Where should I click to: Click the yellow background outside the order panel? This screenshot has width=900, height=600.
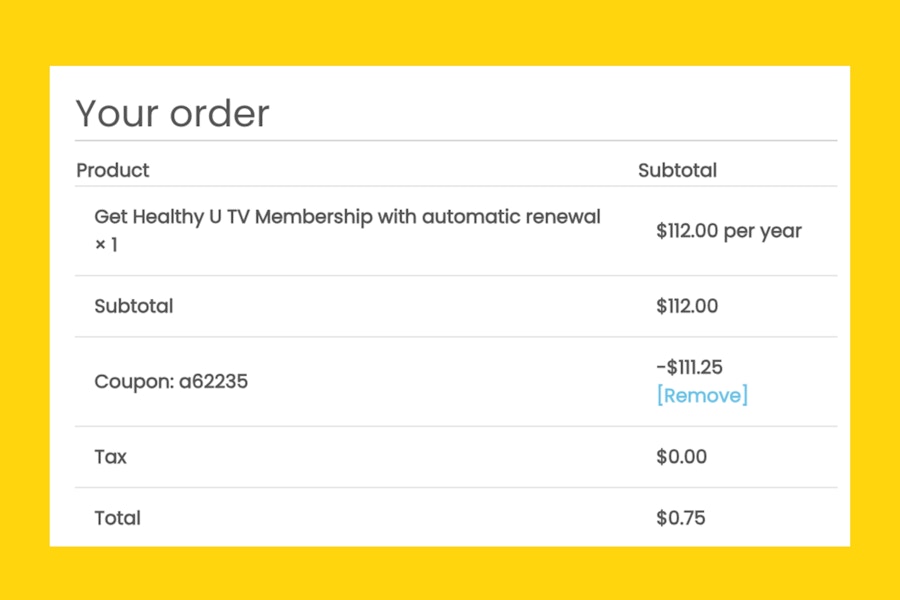(x=450, y=32)
